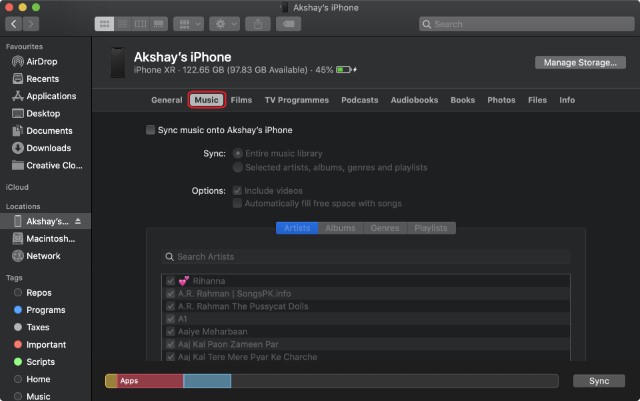
Task: Enable Sync music onto Akshay's iPhone
Action: pyautogui.click(x=151, y=130)
